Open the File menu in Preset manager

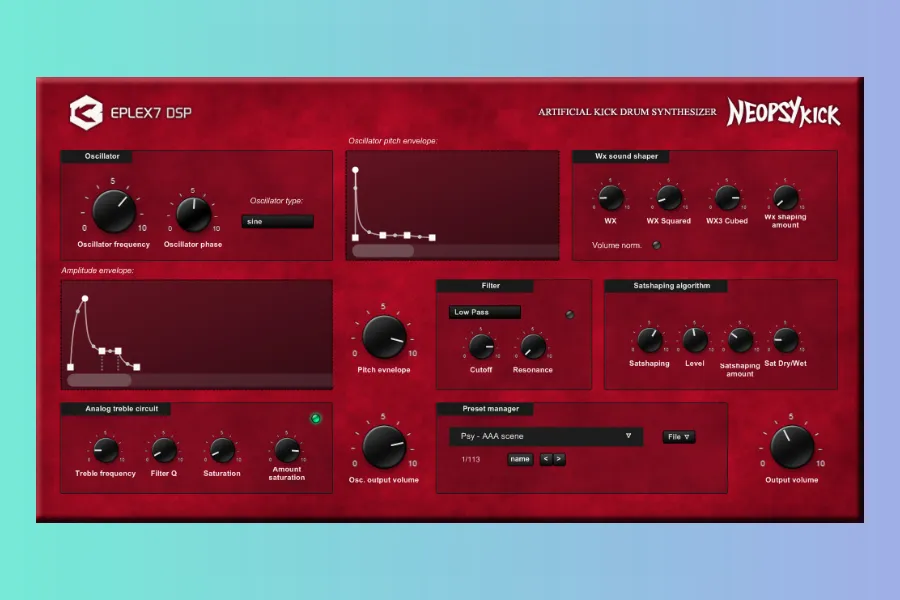coord(679,437)
